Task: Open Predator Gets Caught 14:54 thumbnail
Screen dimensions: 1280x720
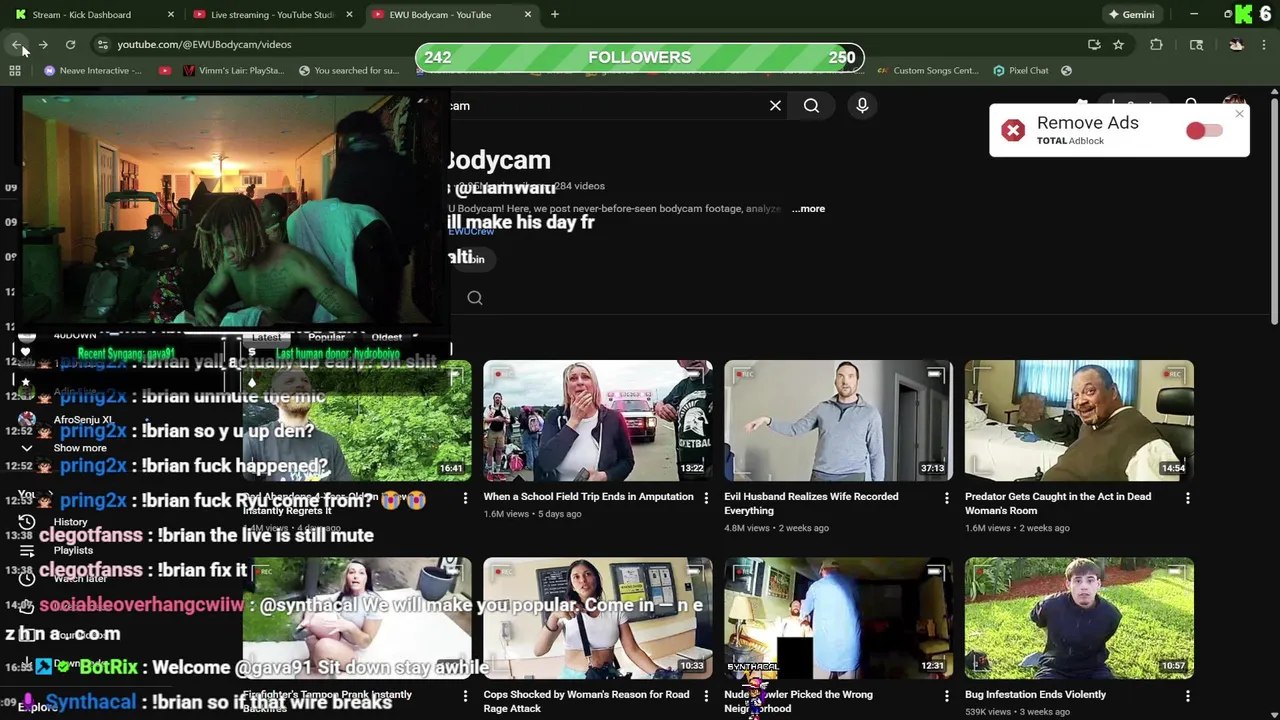Action: (1080, 420)
